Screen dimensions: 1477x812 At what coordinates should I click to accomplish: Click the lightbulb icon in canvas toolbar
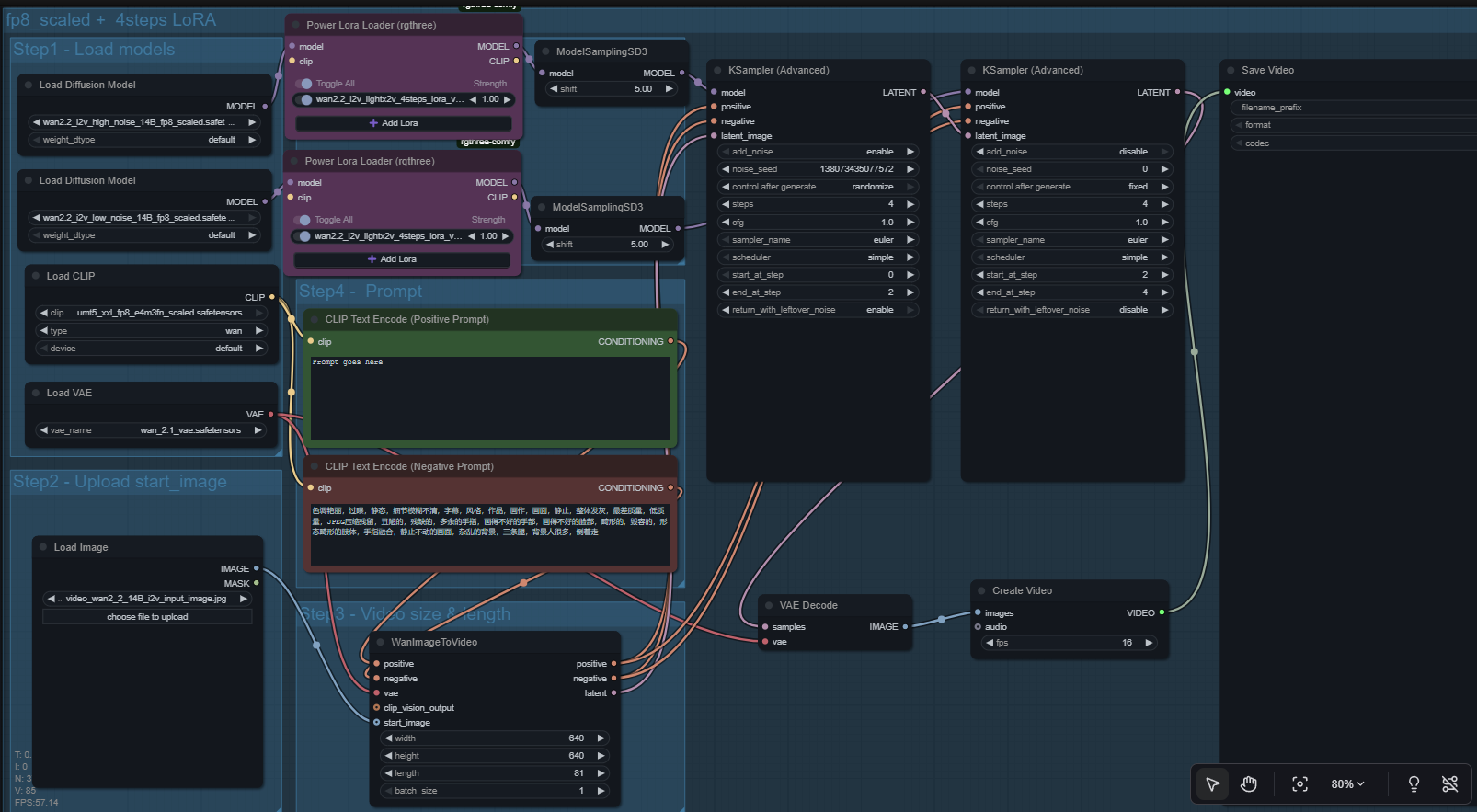pyautogui.click(x=1414, y=784)
